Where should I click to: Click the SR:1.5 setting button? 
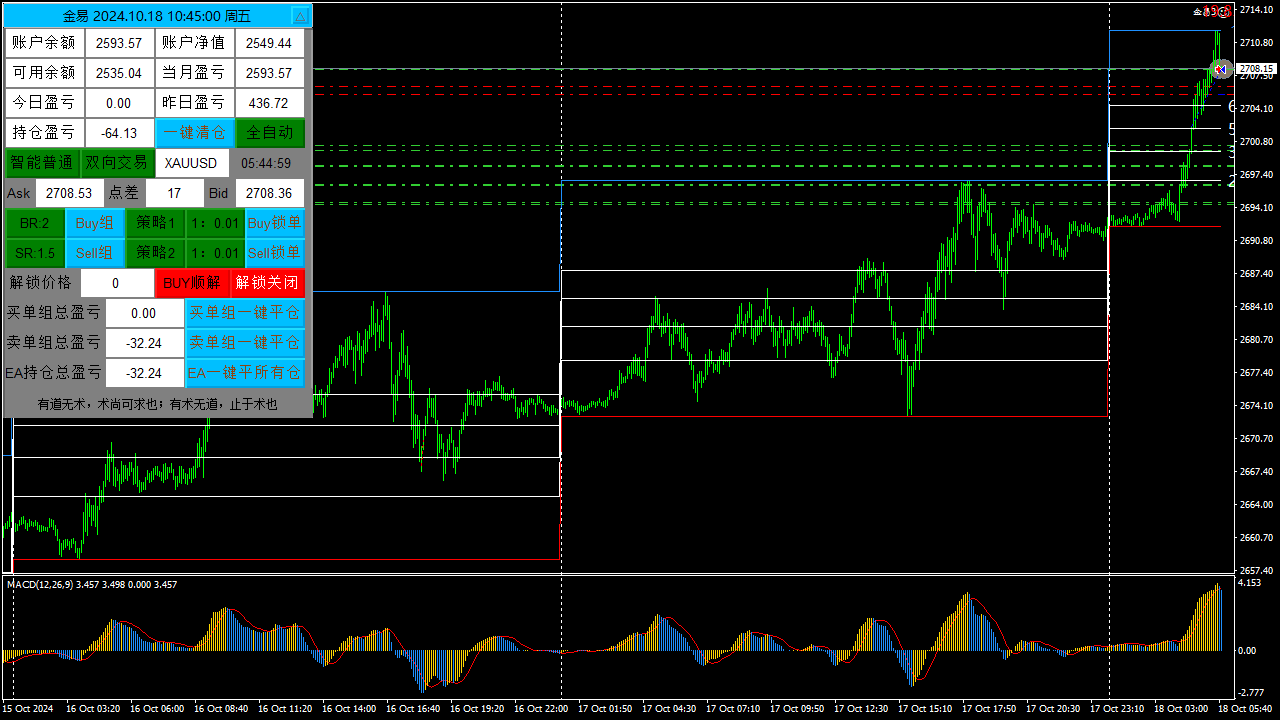click(x=34, y=253)
